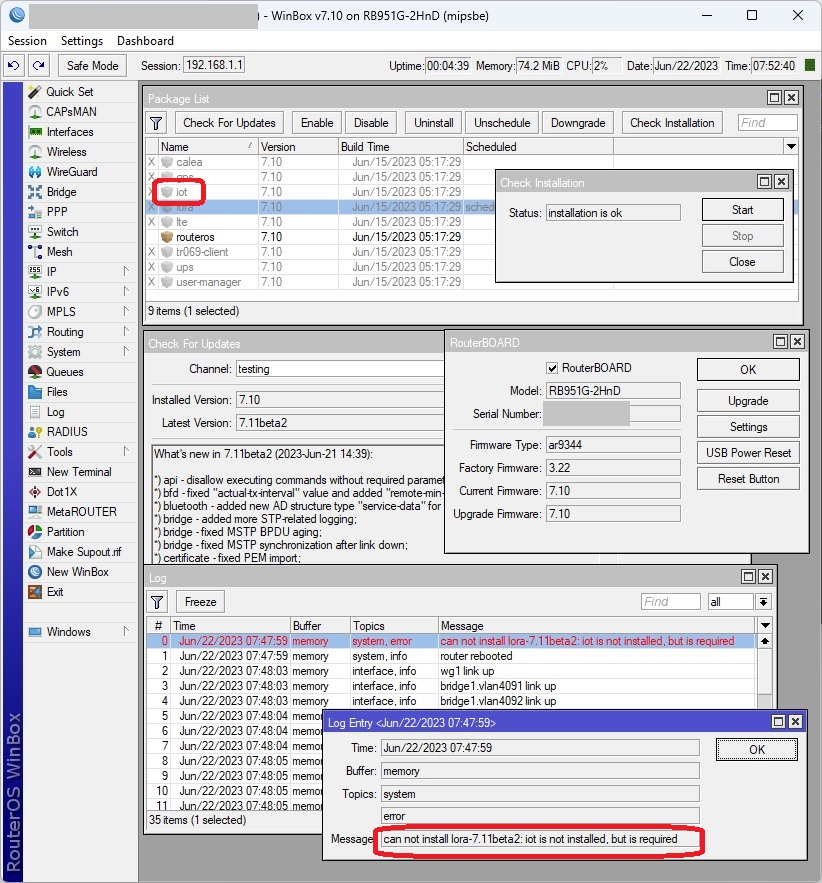Screen dimensions: 822x883
Task: Click the Find field in the Log window
Action: pyautogui.click(x=671, y=602)
